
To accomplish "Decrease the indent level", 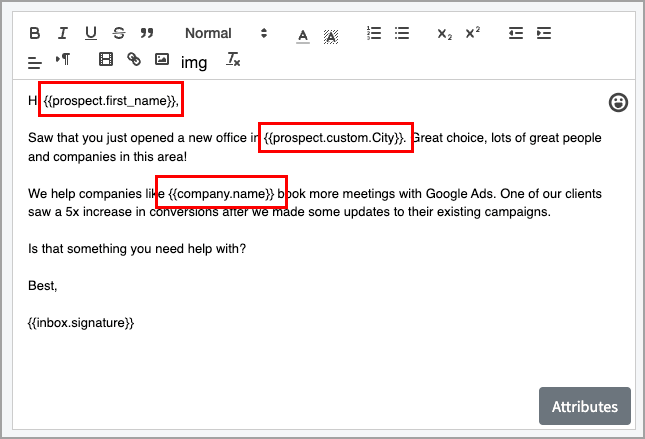I will [516, 33].
